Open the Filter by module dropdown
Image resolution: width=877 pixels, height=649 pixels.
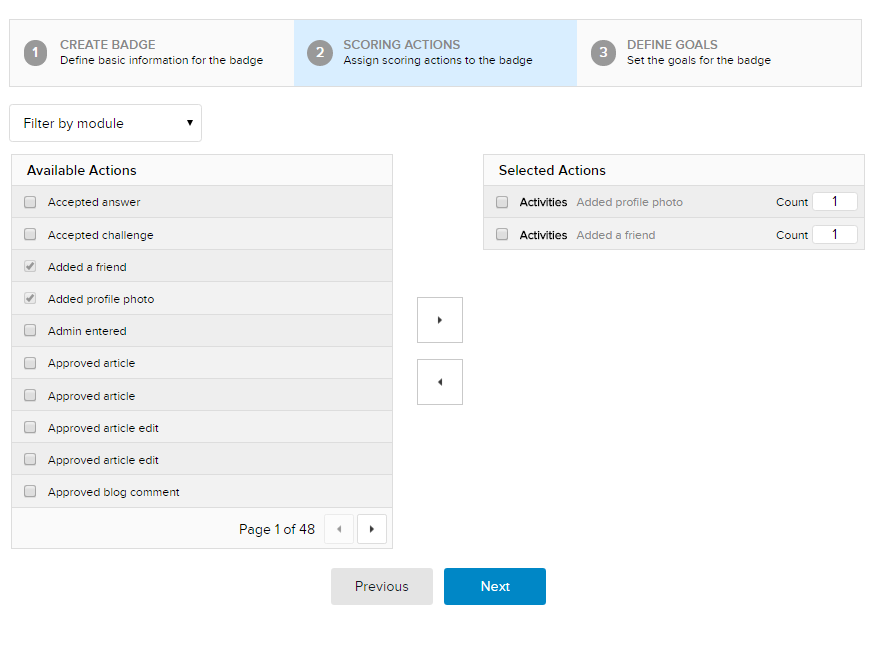[x=106, y=123]
